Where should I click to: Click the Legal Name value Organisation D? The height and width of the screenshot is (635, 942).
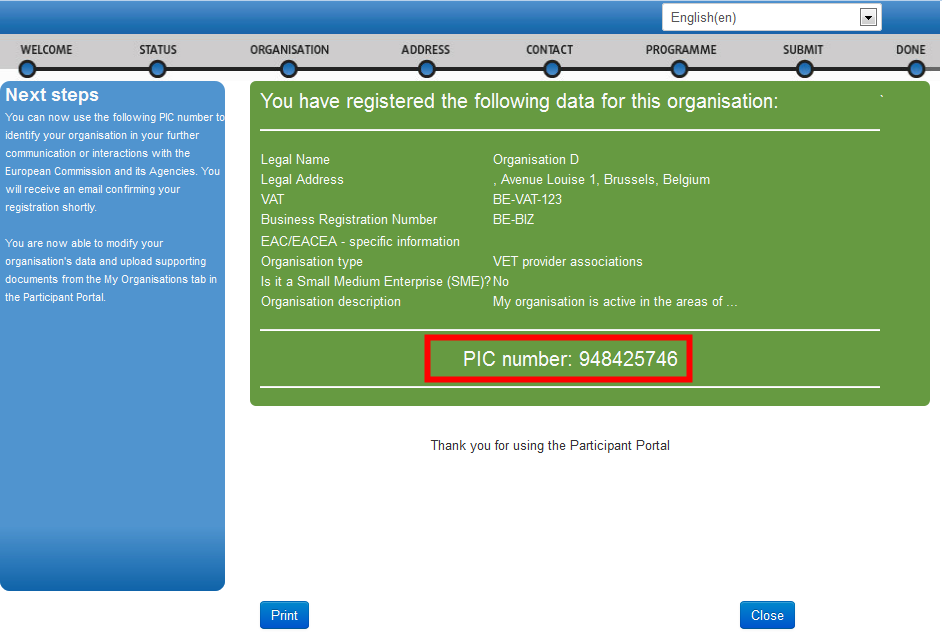click(536, 159)
